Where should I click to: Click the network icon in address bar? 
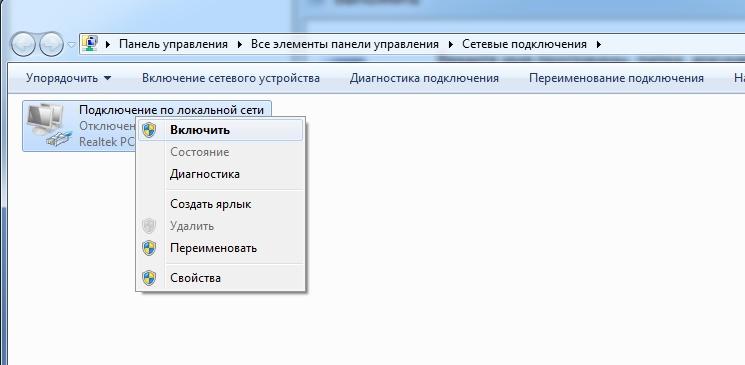(90, 44)
